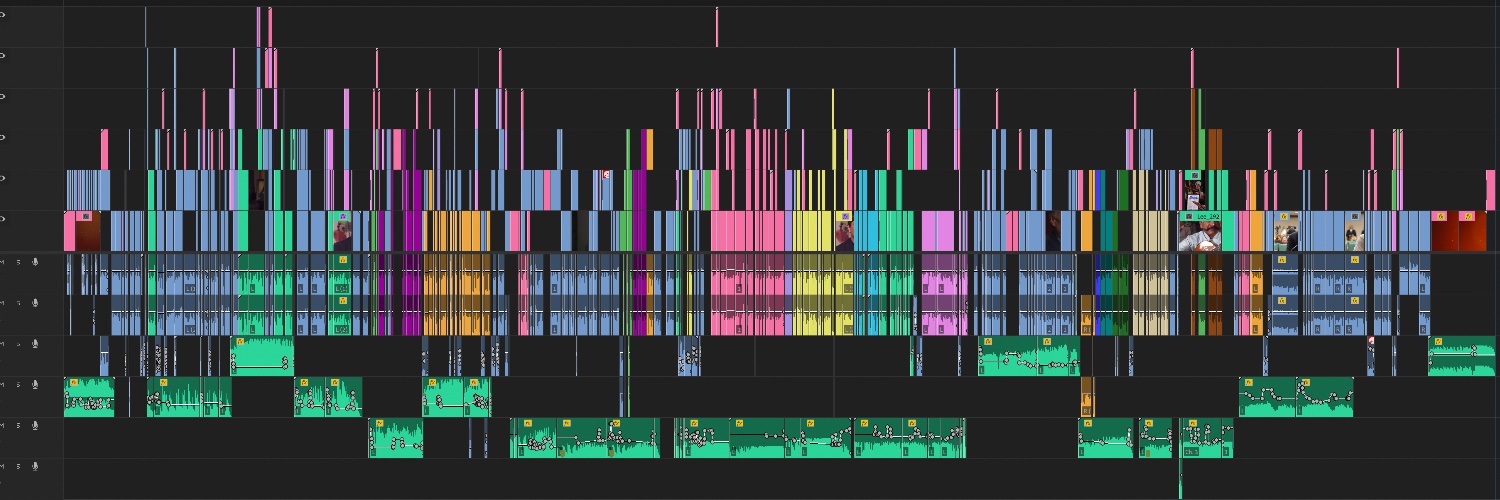Click the voice-over microphone on the first audio track

(35, 262)
